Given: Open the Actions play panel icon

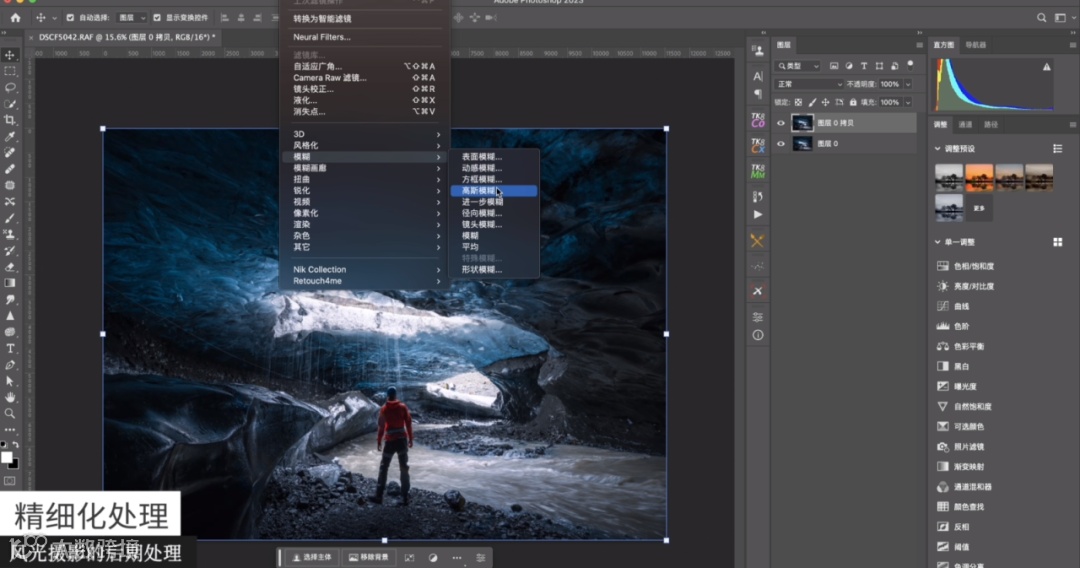Looking at the screenshot, I should click(758, 215).
